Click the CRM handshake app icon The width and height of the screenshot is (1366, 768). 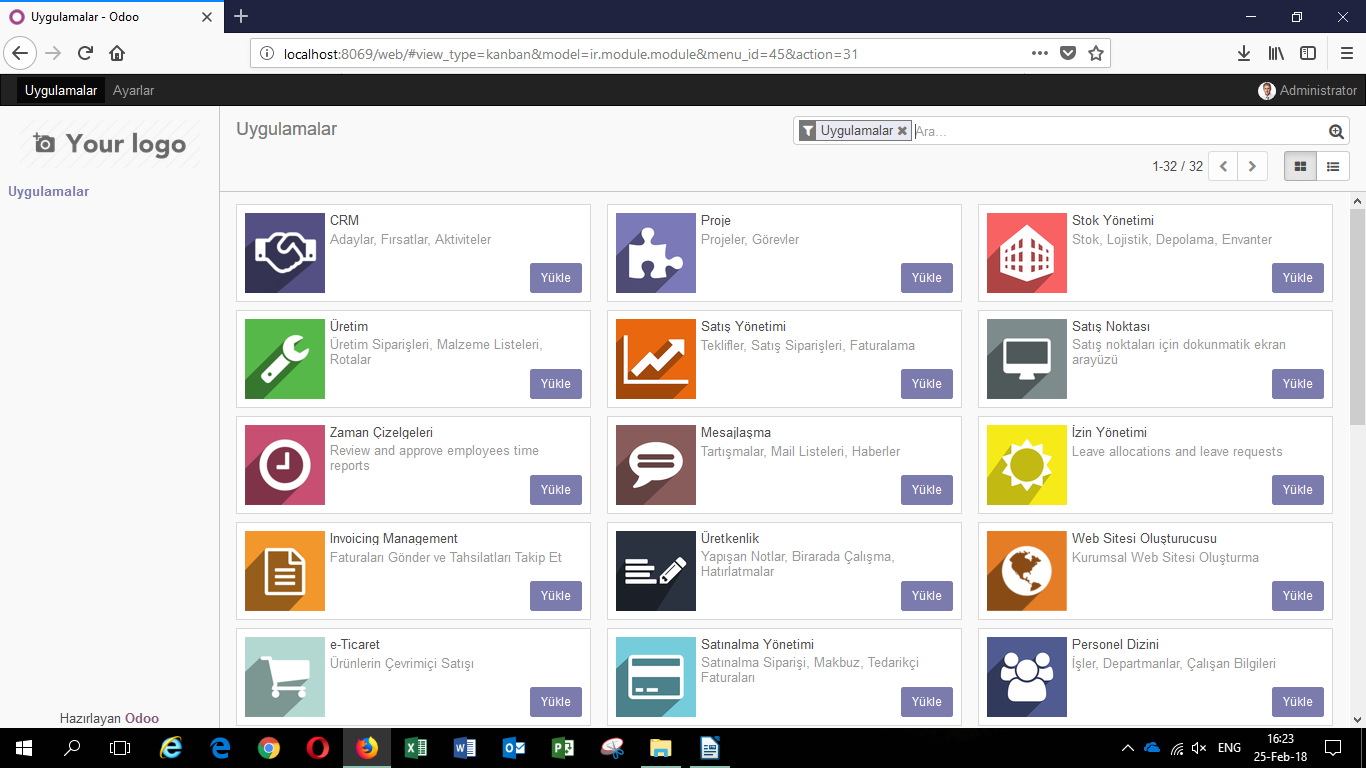[x=285, y=253]
